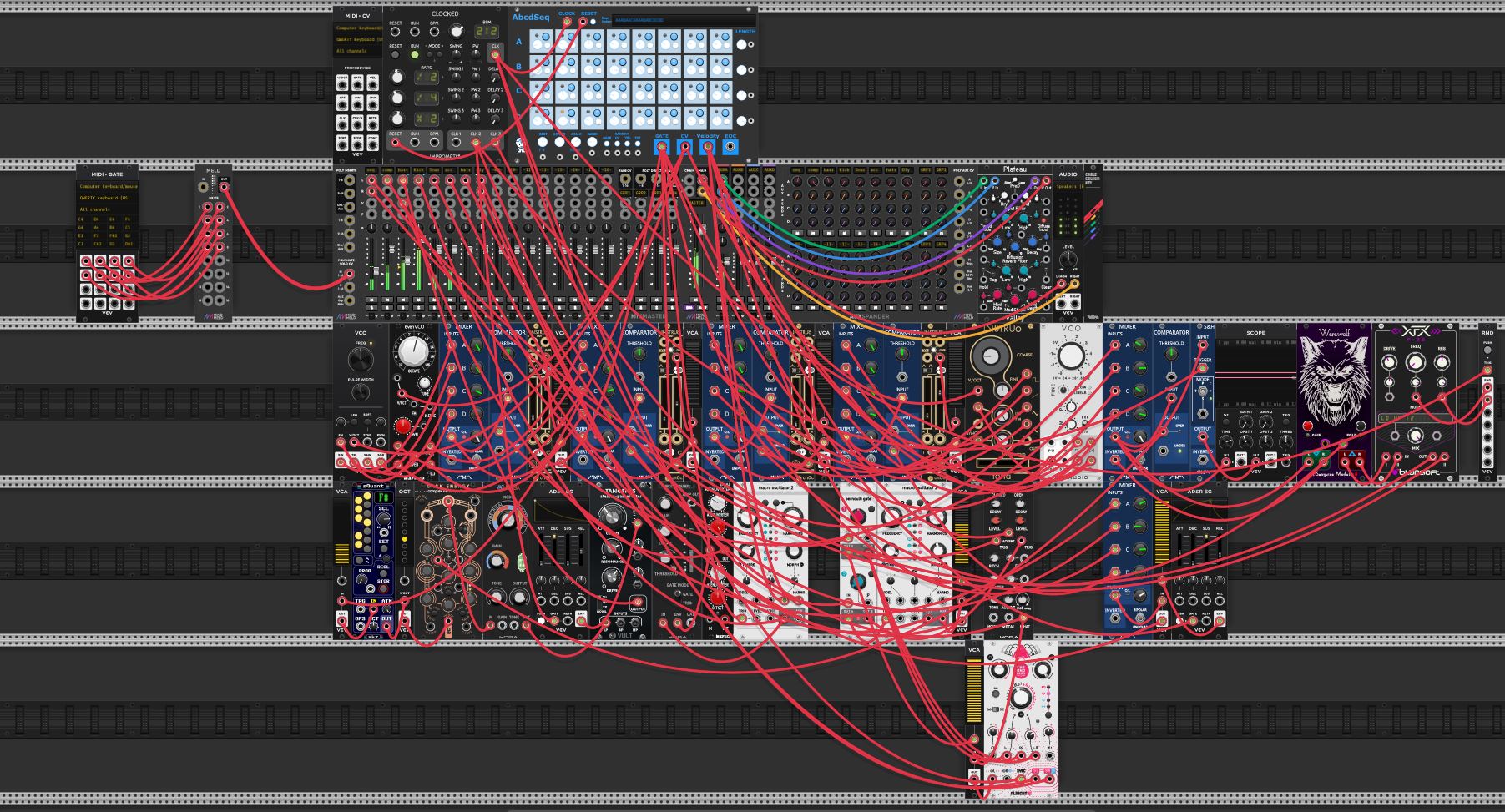This screenshot has width=1505, height=812.
Task: Click the large frequency knob on white VCO
Action: [1070, 356]
